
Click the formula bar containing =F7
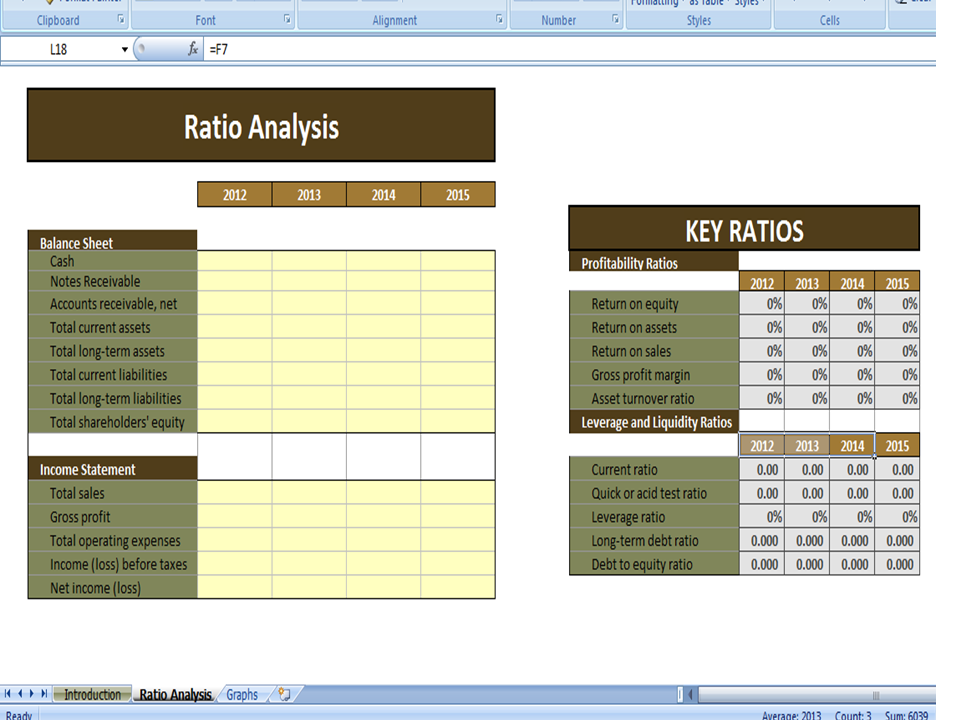tap(569, 50)
